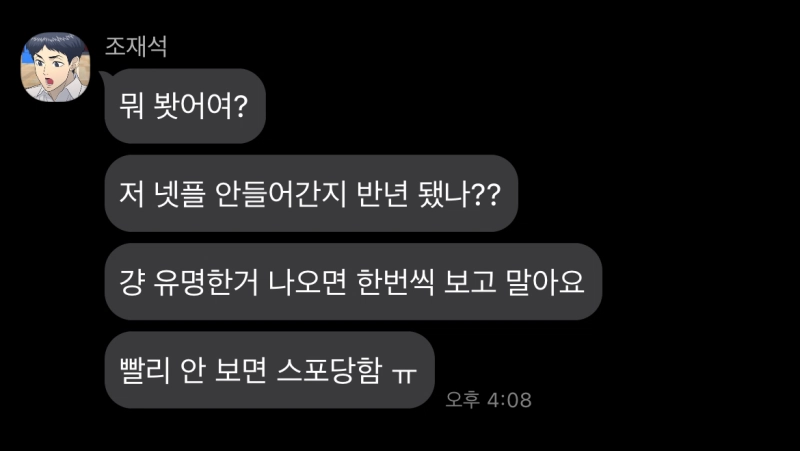The height and width of the screenshot is (451, 800).
Task: Click the word '한번씩' in the third message
Action: coord(395,282)
